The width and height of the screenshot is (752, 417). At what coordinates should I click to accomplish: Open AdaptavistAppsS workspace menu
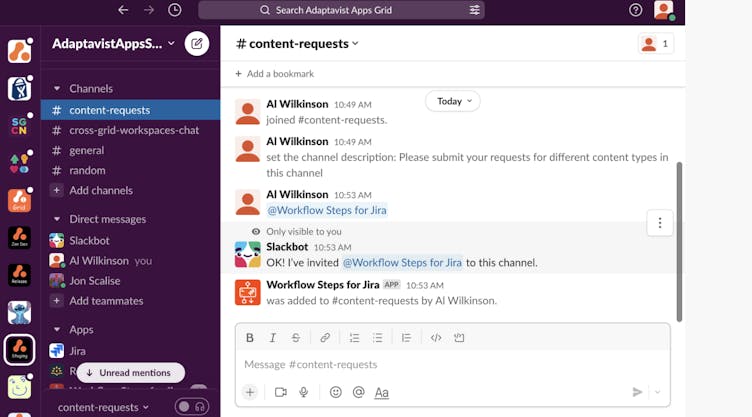[x=113, y=44]
